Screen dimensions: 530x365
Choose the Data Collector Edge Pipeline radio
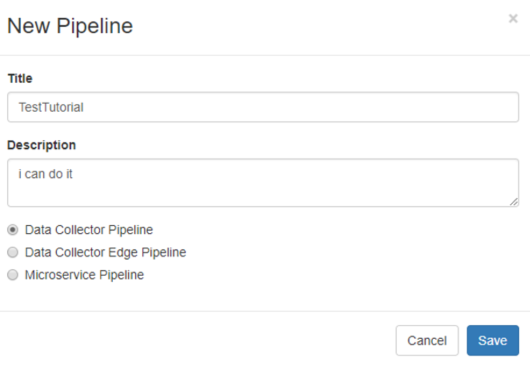13,252
